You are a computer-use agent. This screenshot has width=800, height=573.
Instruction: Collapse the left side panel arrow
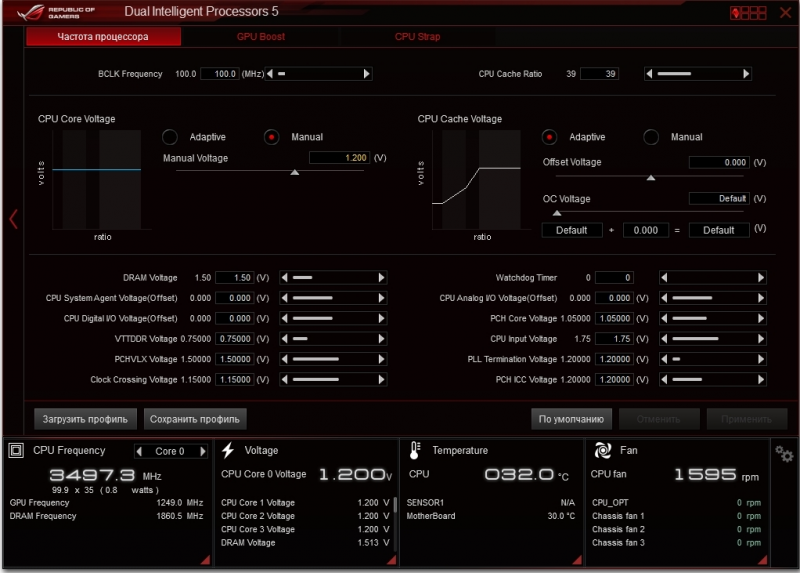(x=14, y=219)
